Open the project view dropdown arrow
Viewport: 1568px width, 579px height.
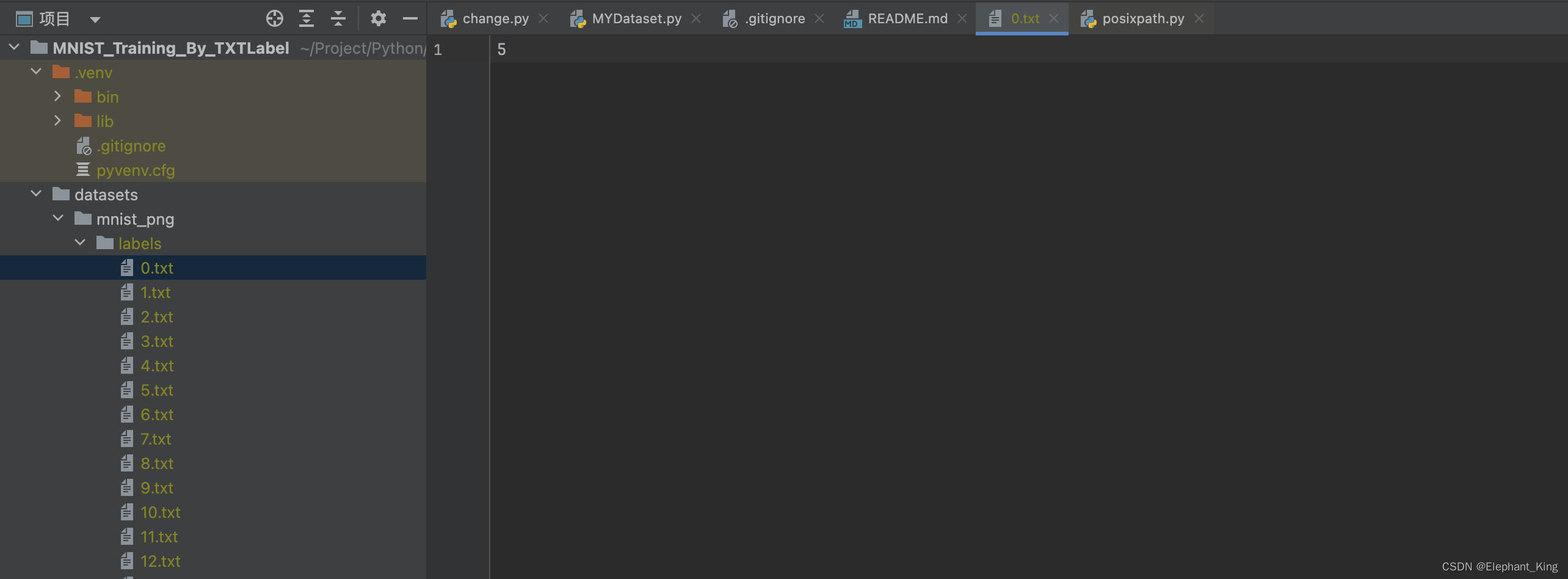95,20
